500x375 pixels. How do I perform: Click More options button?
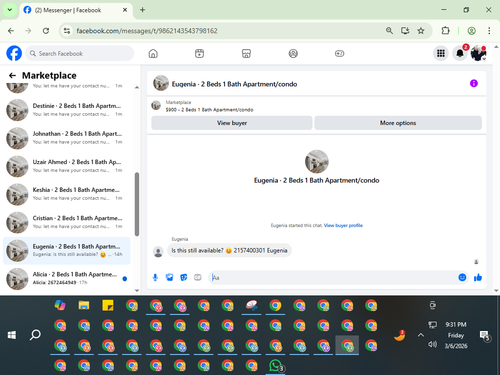(398, 123)
